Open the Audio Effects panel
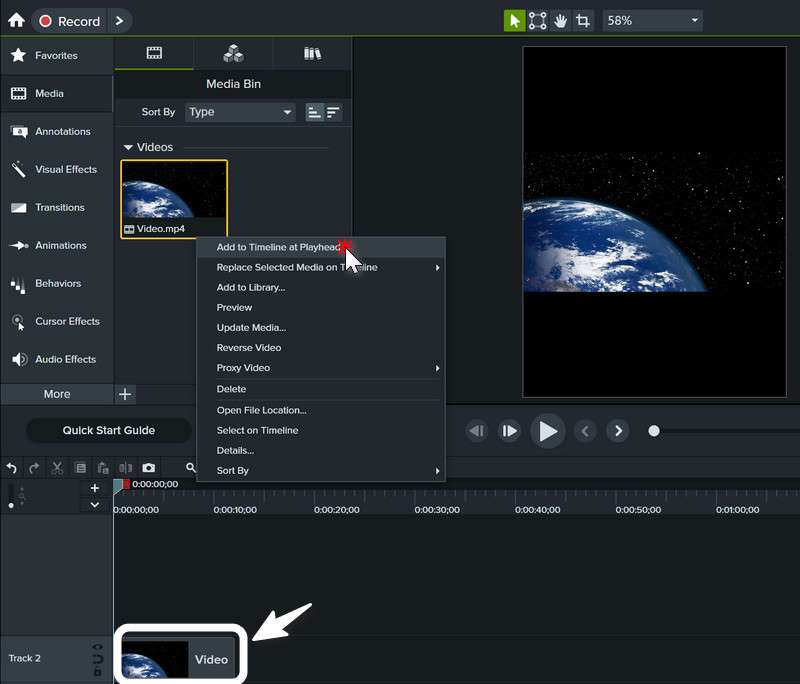 click(x=56, y=359)
